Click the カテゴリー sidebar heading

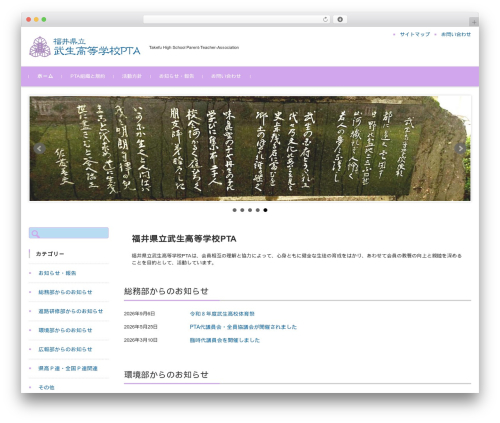coord(50,254)
